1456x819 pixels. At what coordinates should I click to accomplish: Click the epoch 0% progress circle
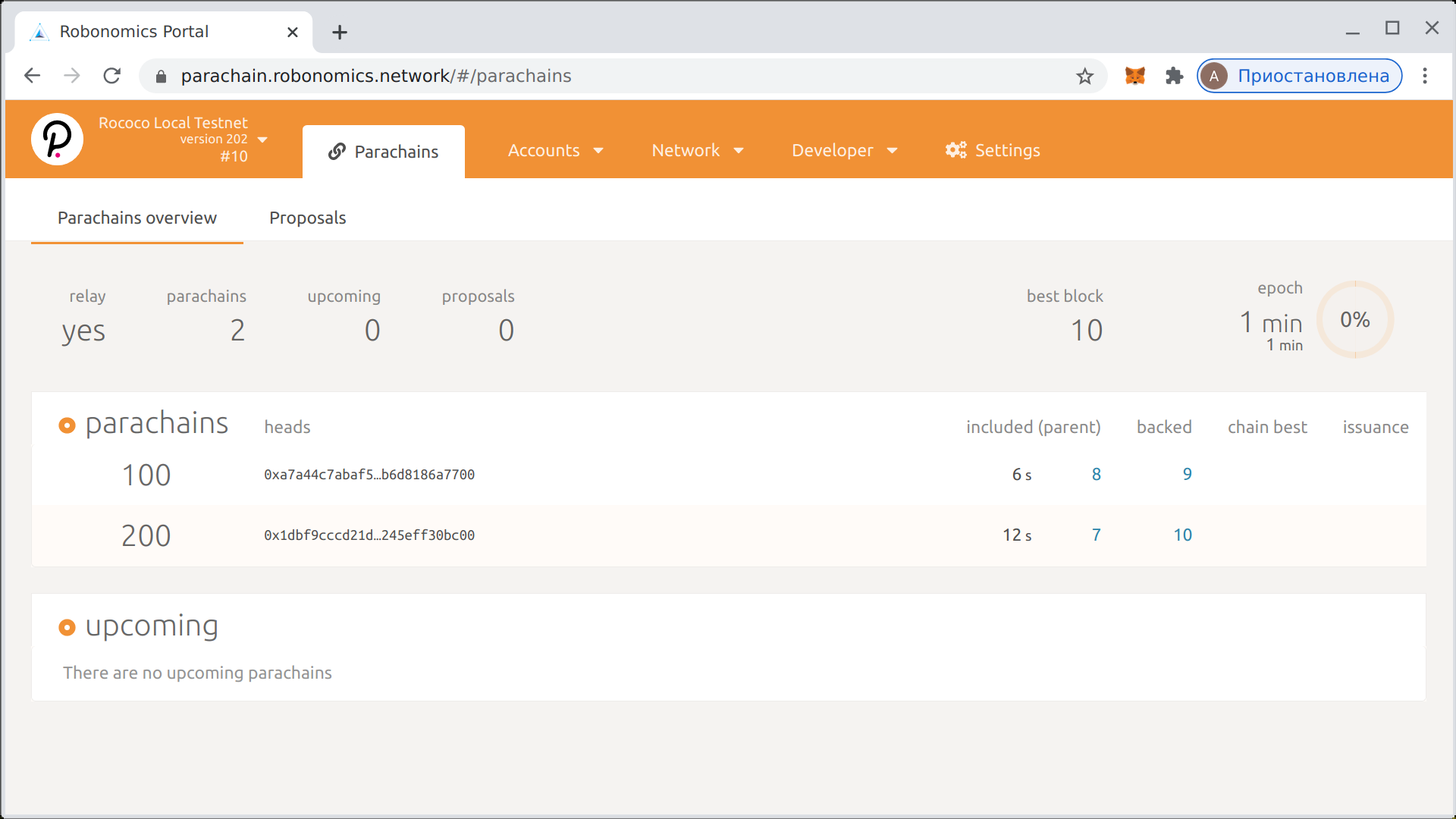click(x=1355, y=319)
